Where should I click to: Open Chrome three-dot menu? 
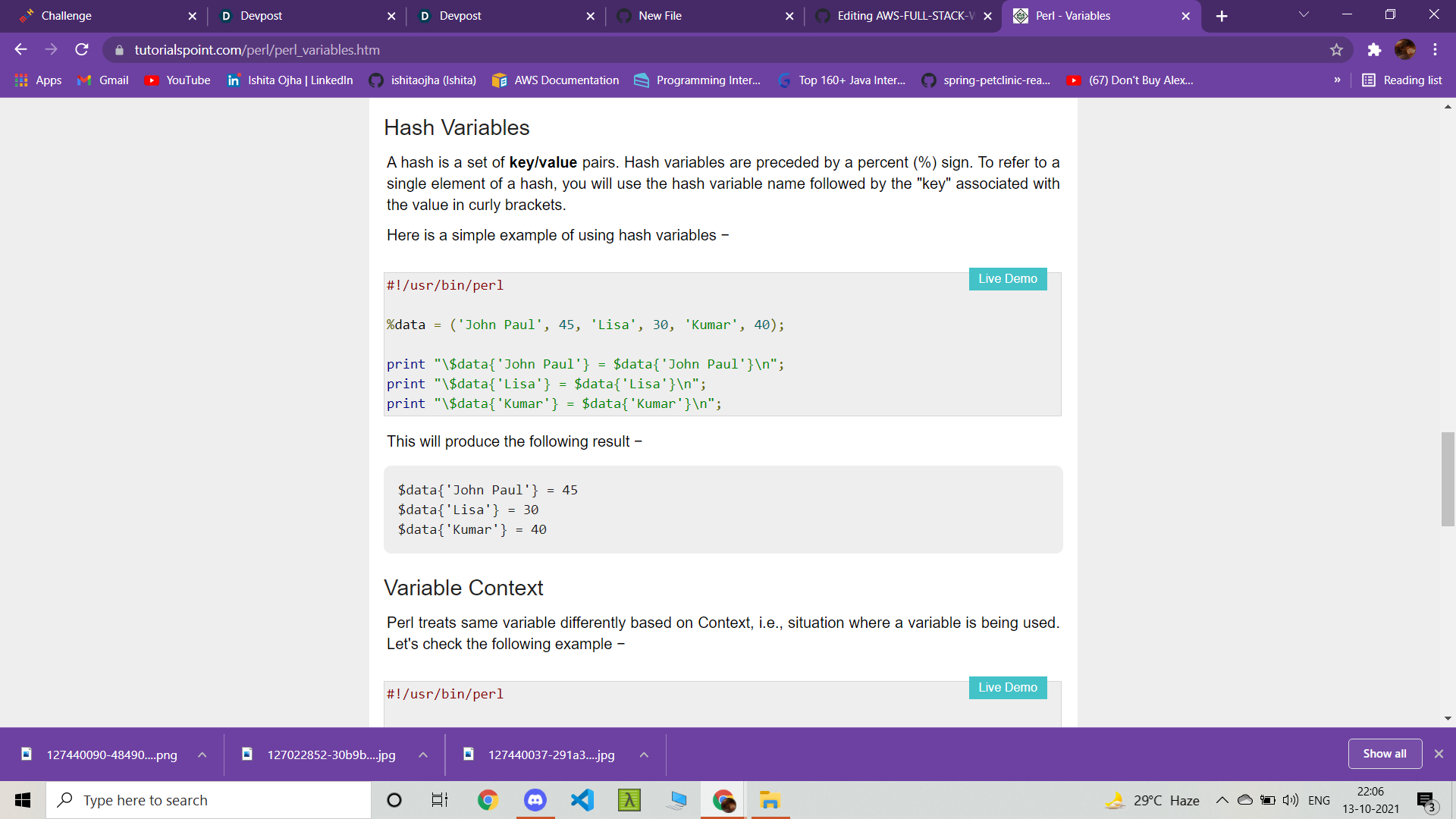[x=1435, y=50]
